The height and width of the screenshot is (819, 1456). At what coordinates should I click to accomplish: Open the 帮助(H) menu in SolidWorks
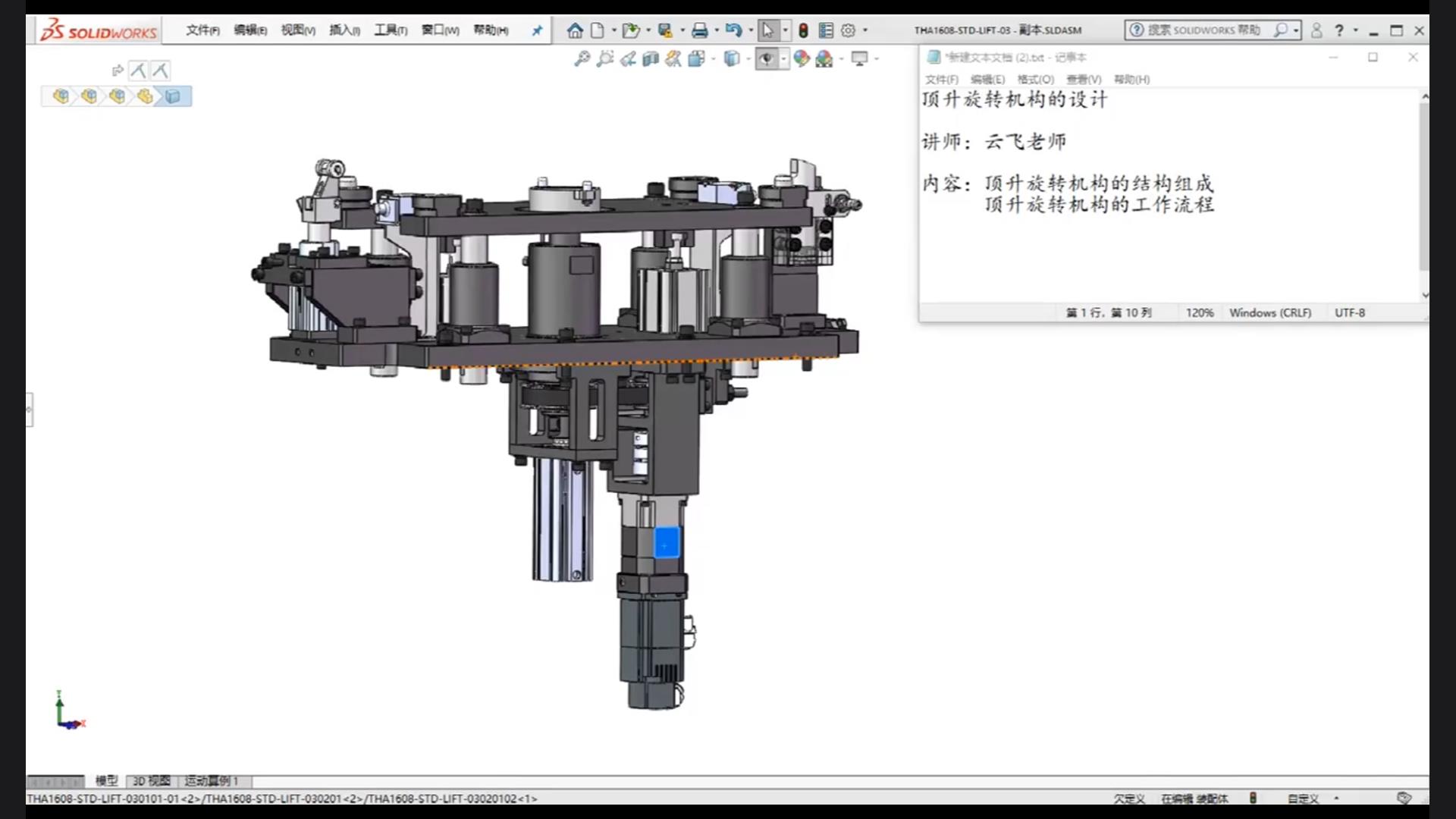tap(491, 30)
